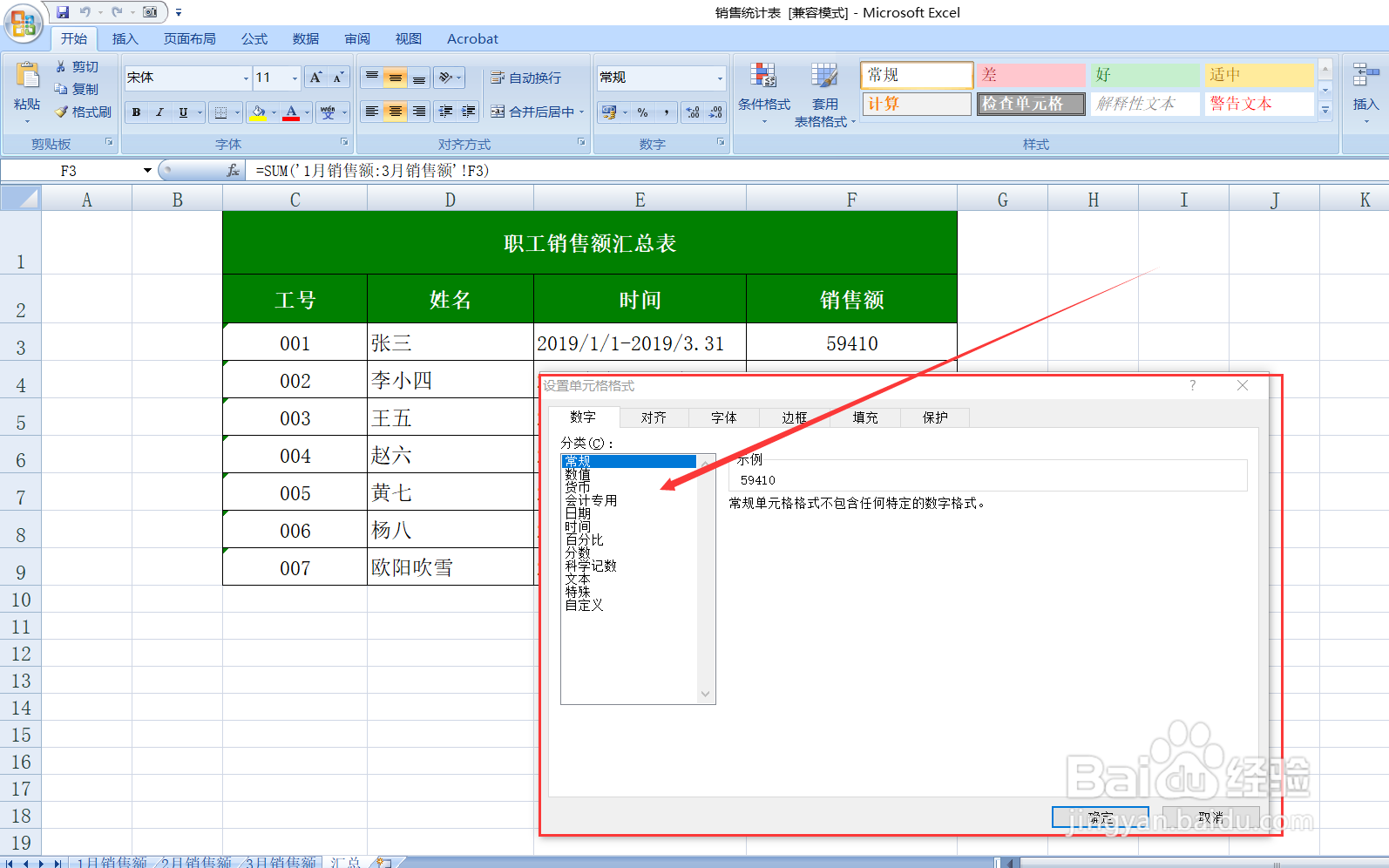1389x868 pixels.
Task: Apply the 好 cell style
Action: (x=1146, y=75)
